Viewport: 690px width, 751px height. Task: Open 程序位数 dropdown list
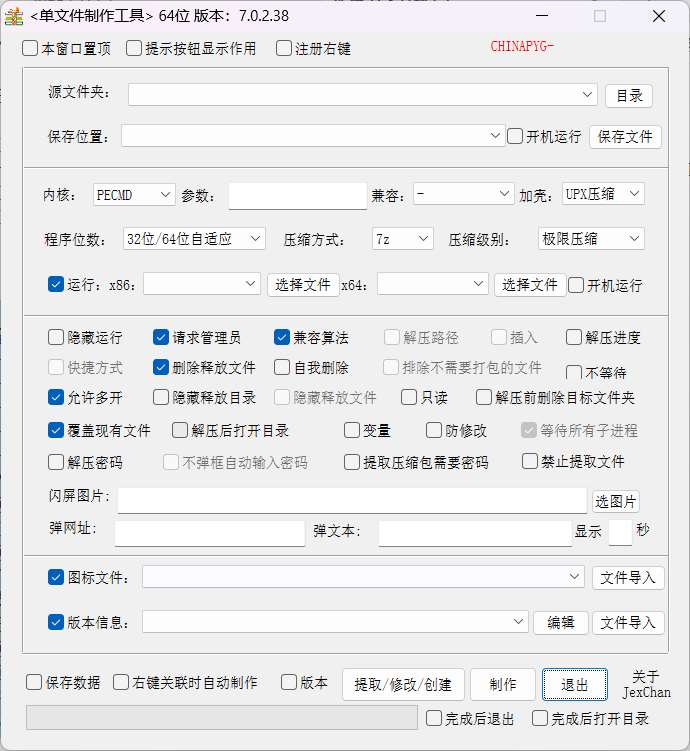194,239
